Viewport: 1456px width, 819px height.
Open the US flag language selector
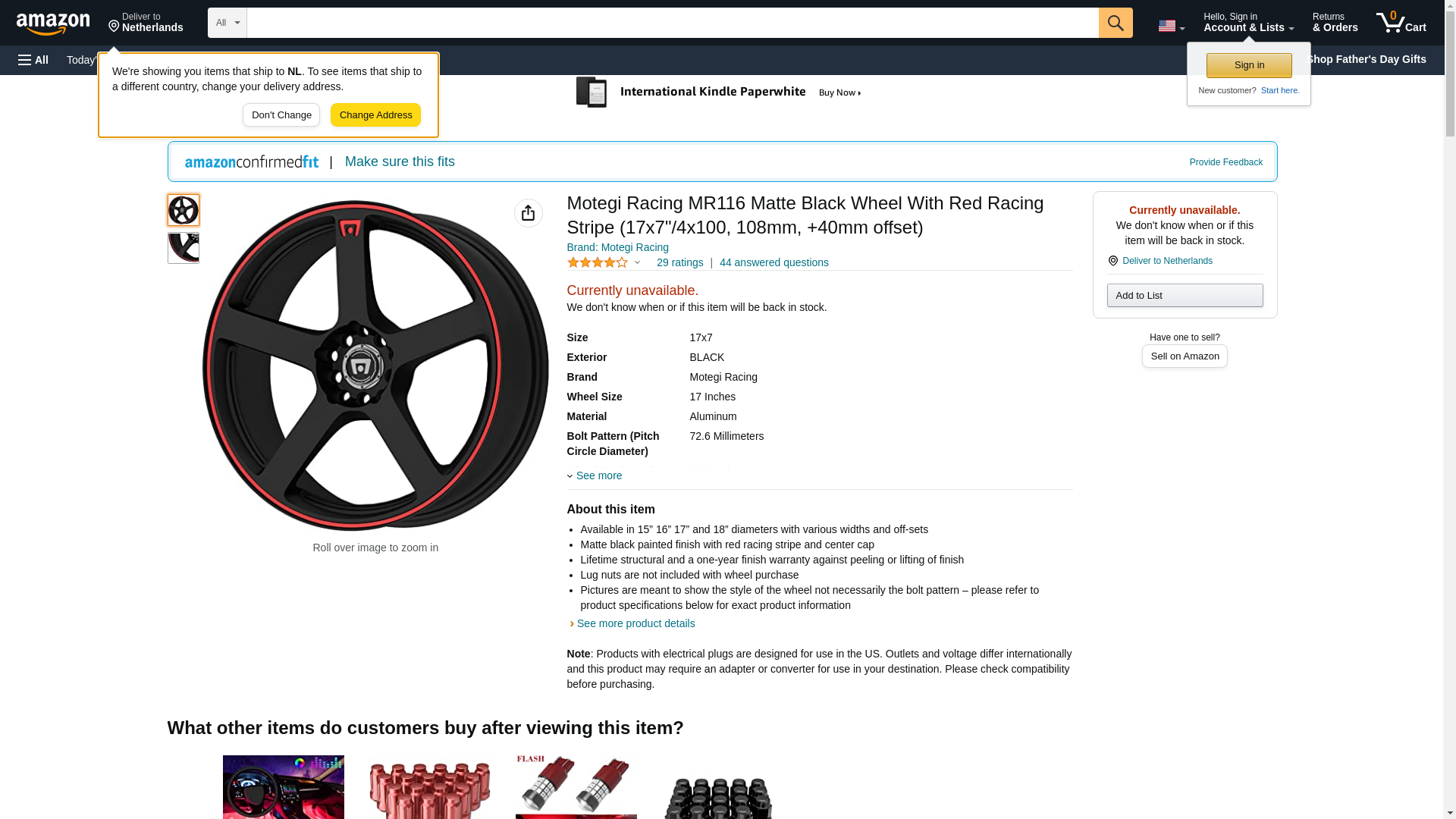click(x=1171, y=26)
